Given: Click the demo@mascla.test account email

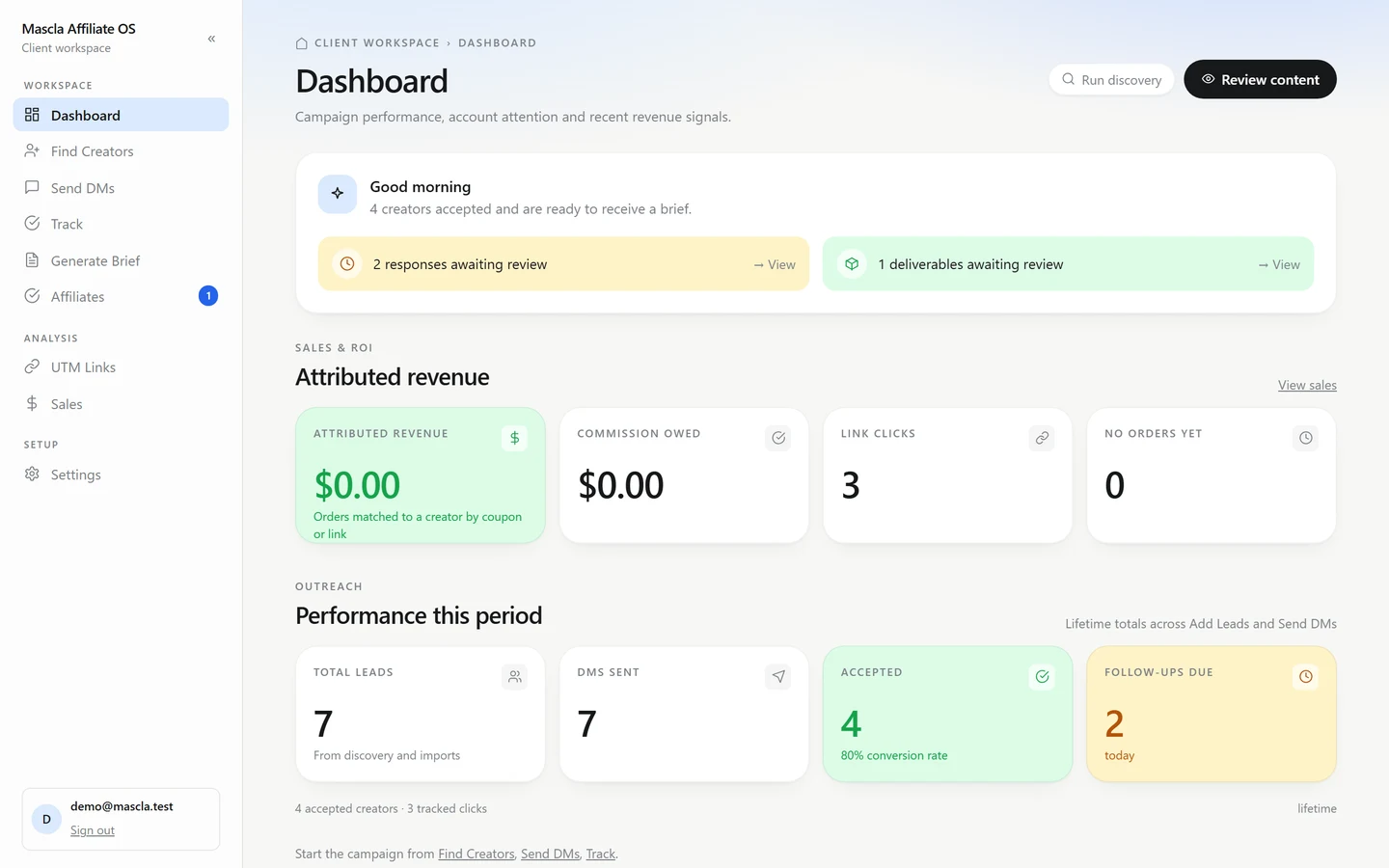Looking at the screenshot, I should 122,806.
